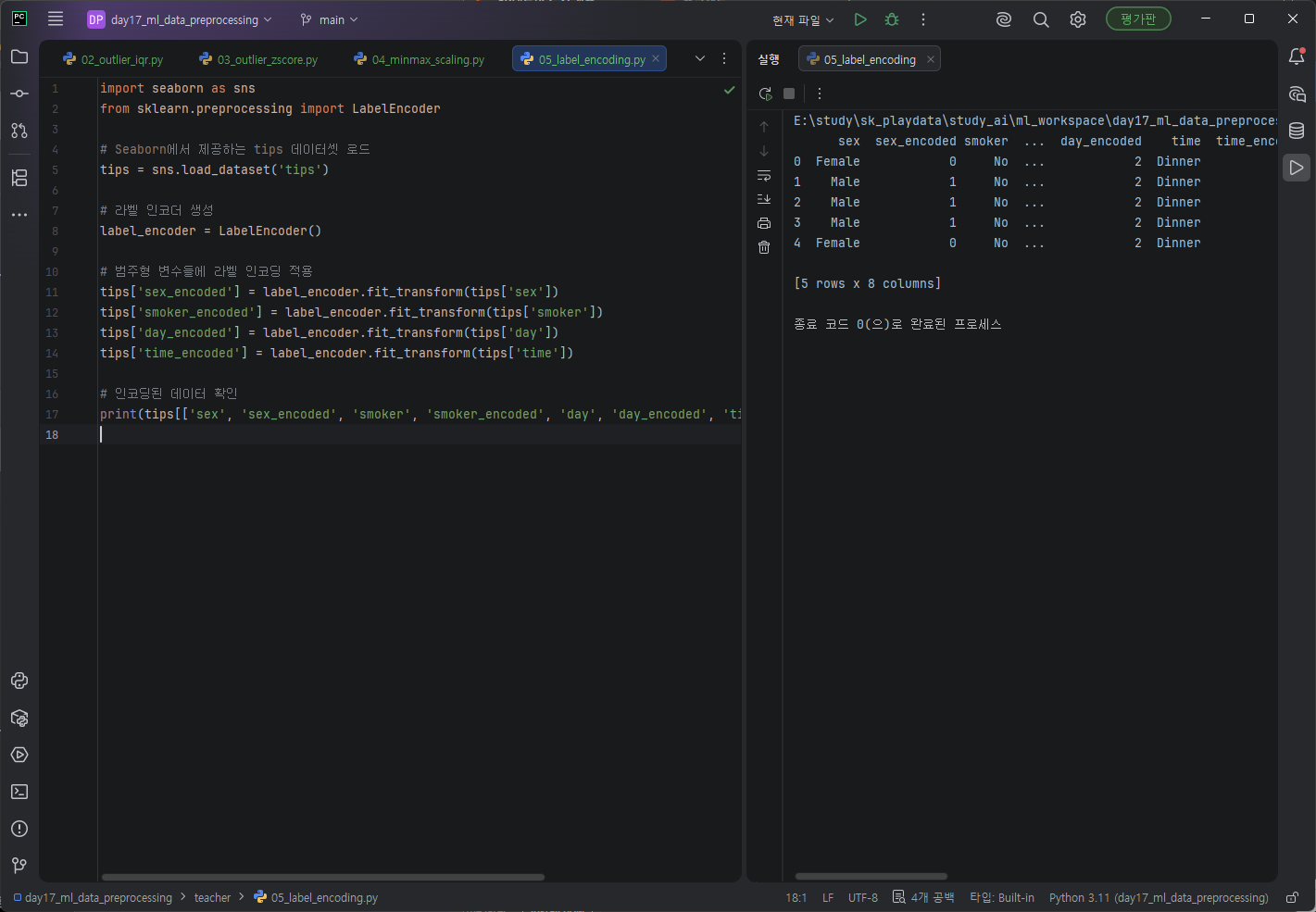Image resolution: width=1316 pixels, height=912 pixels.
Task: Change LF line separator
Action: (828, 897)
